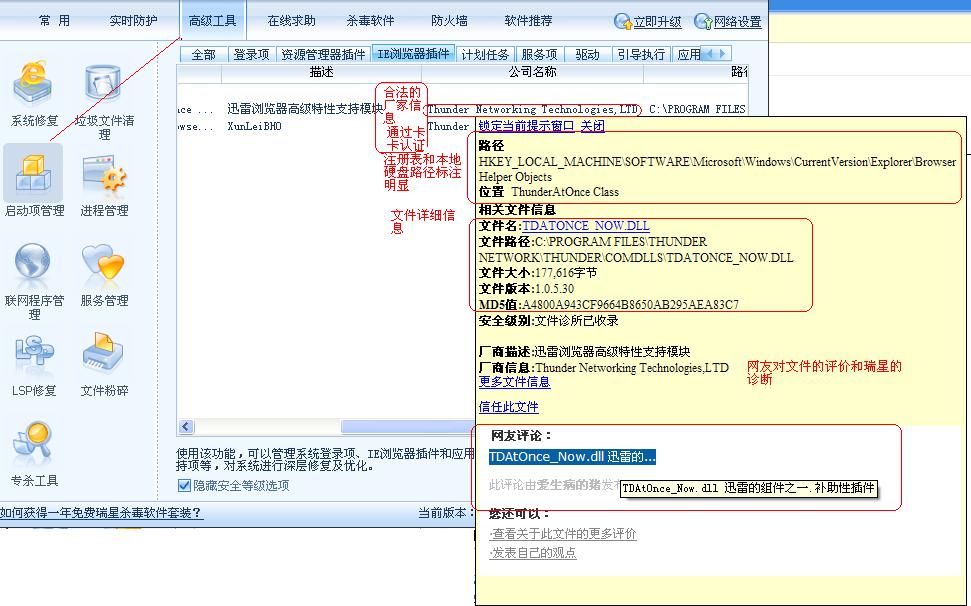Select the IE浏览器插件 sub-tab
This screenshot has width=971, height=606.
pyautogui.click(x=413, y=54)
